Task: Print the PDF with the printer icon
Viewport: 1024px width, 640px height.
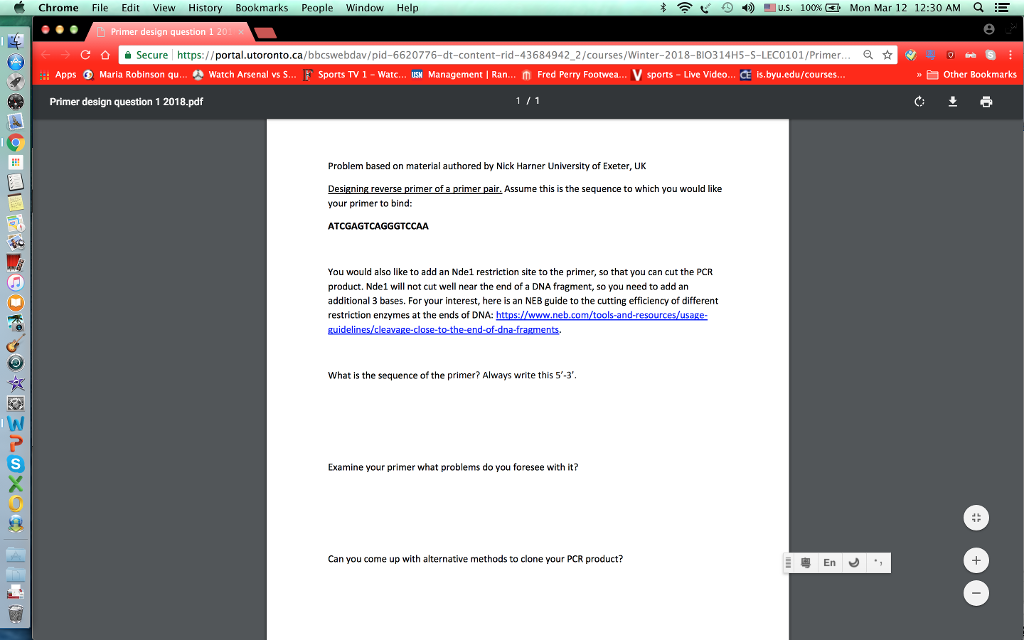Action: click(x=986, y=102)
